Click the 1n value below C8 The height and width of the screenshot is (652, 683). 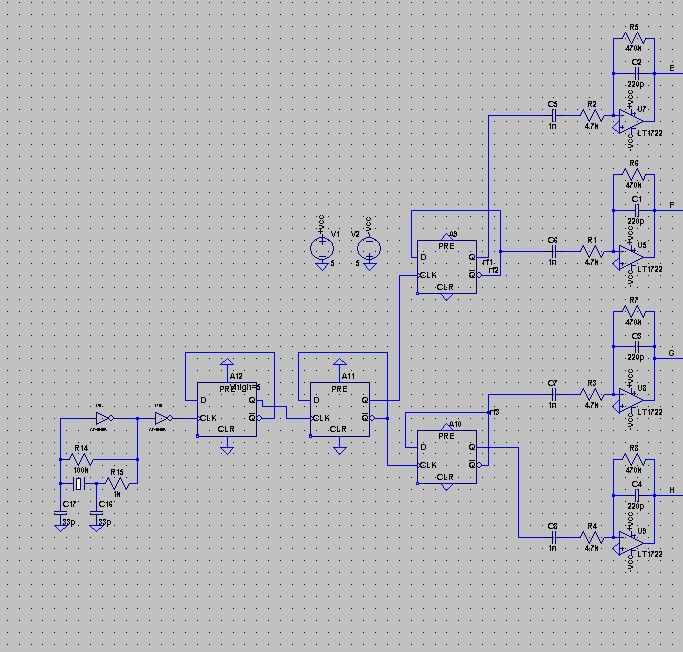pyautogui.click(x=552, y=548)
